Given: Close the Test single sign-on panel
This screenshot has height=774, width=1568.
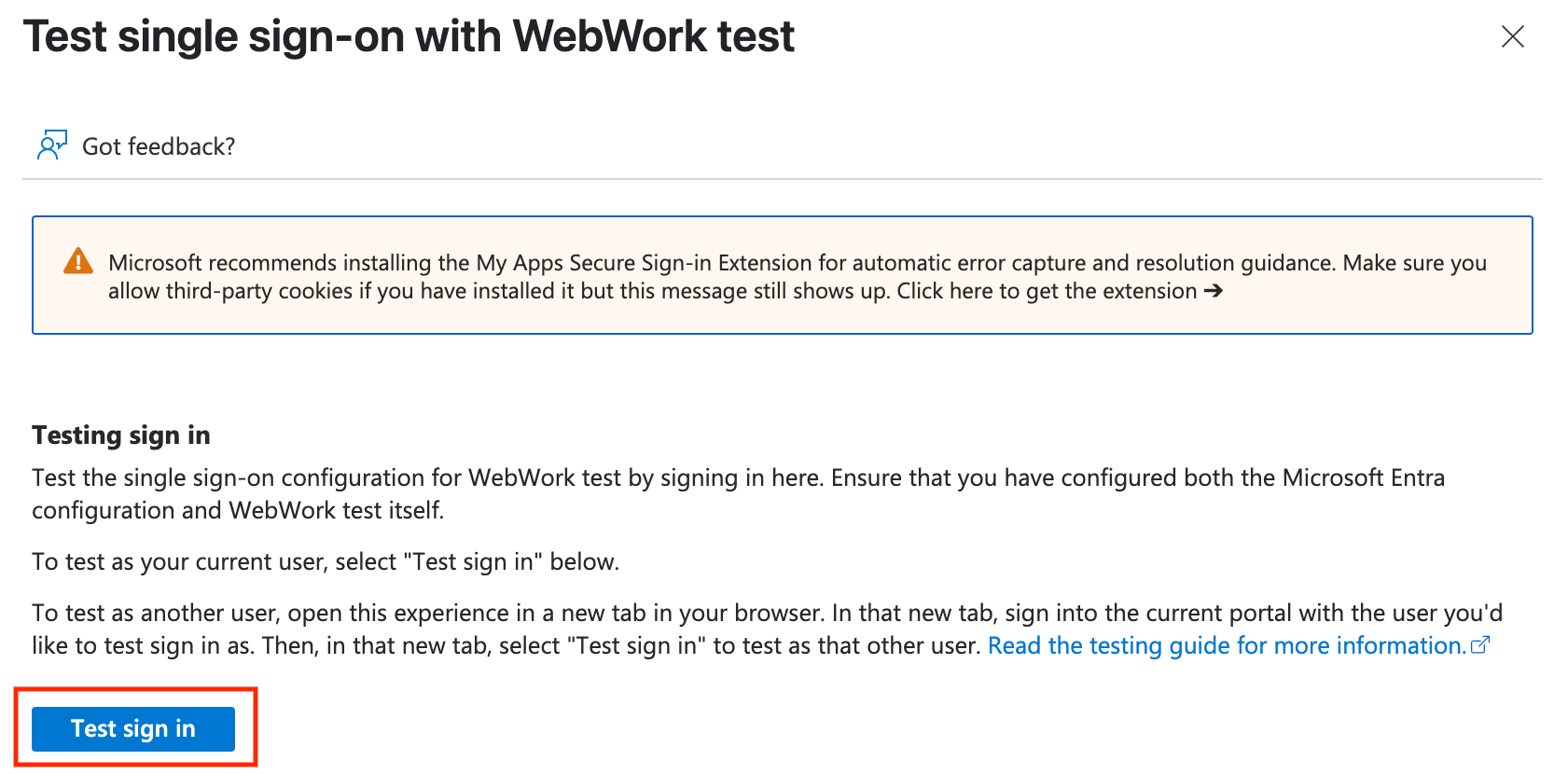Looking at the screenshot, I should (x=1513, y=37).
